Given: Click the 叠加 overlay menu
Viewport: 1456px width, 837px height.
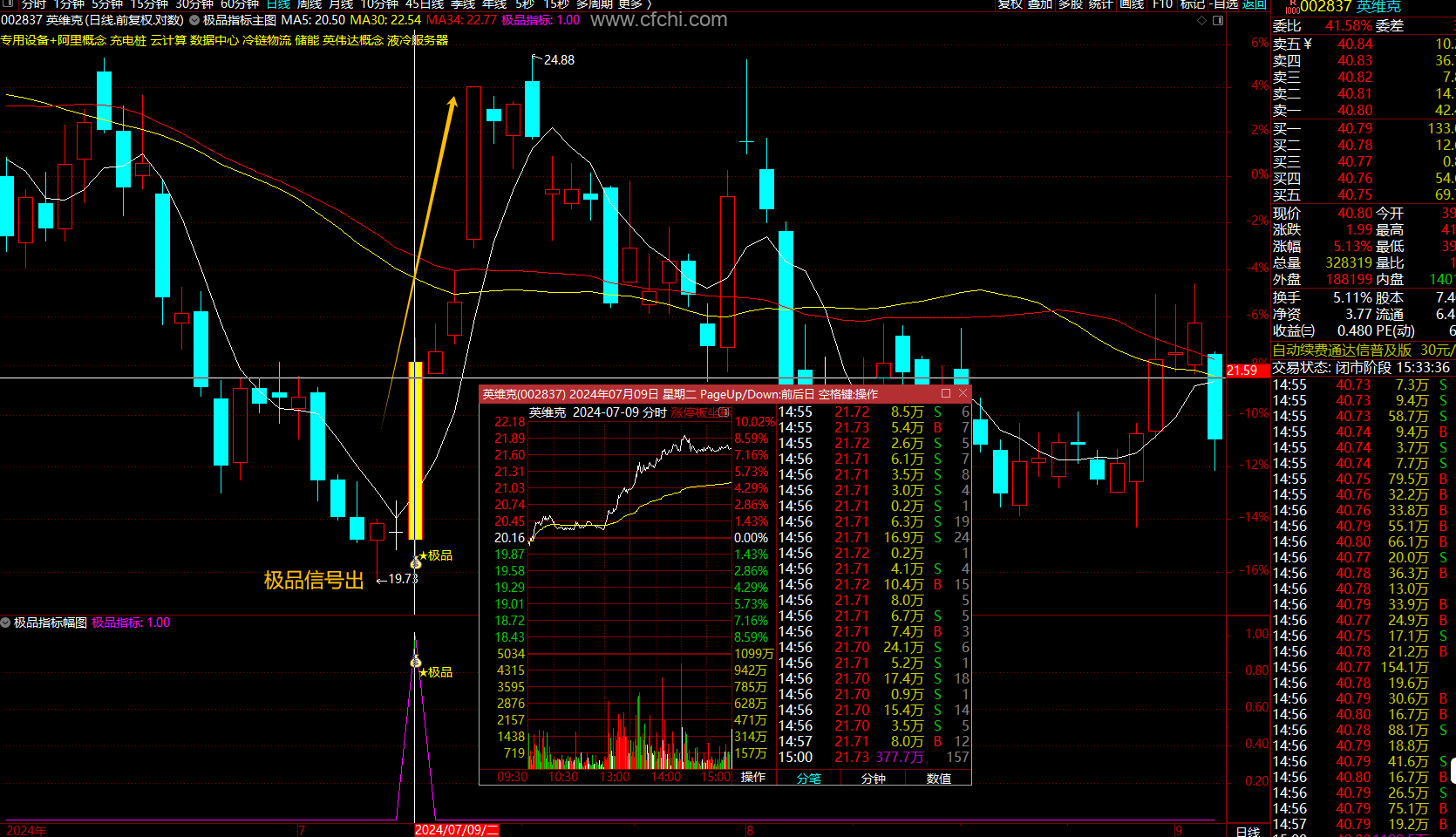Looking at the screenshot, I should pyautogui.click(x=1040, y=4).
